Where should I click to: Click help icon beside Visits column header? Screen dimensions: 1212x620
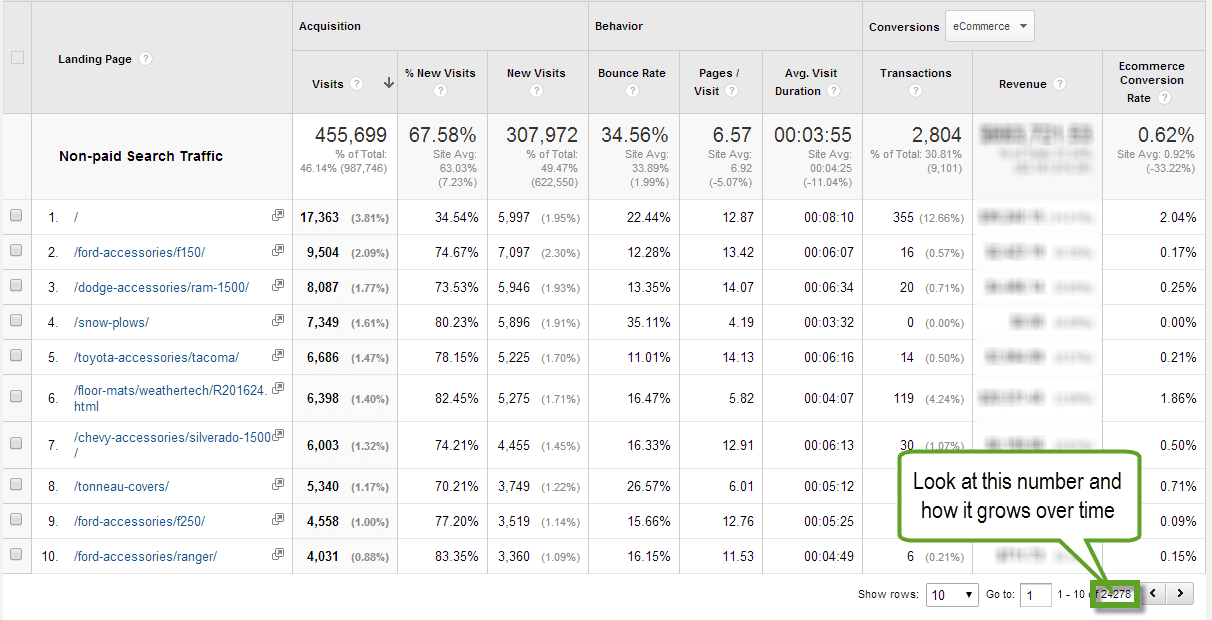tap(357, 84)
